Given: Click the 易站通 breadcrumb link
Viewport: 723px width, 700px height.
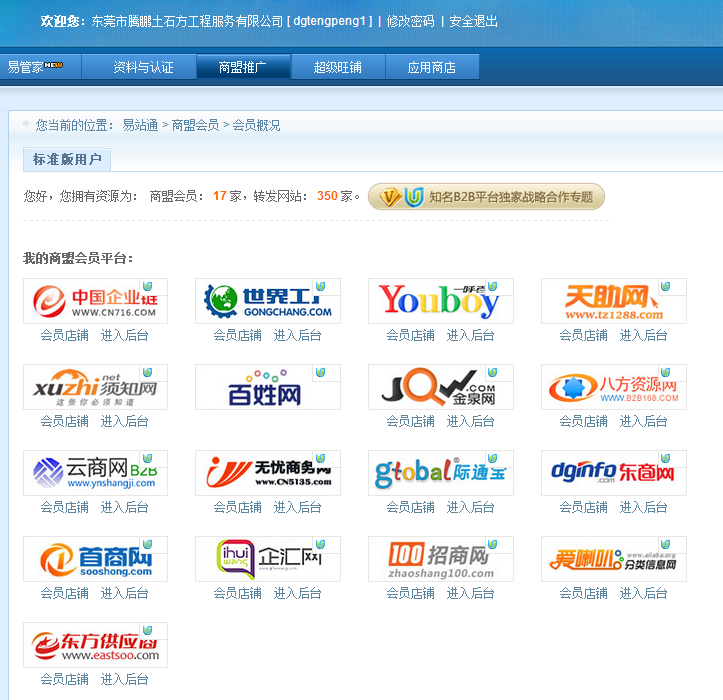Looking at the screenshot, I should (x=140, y=125).
